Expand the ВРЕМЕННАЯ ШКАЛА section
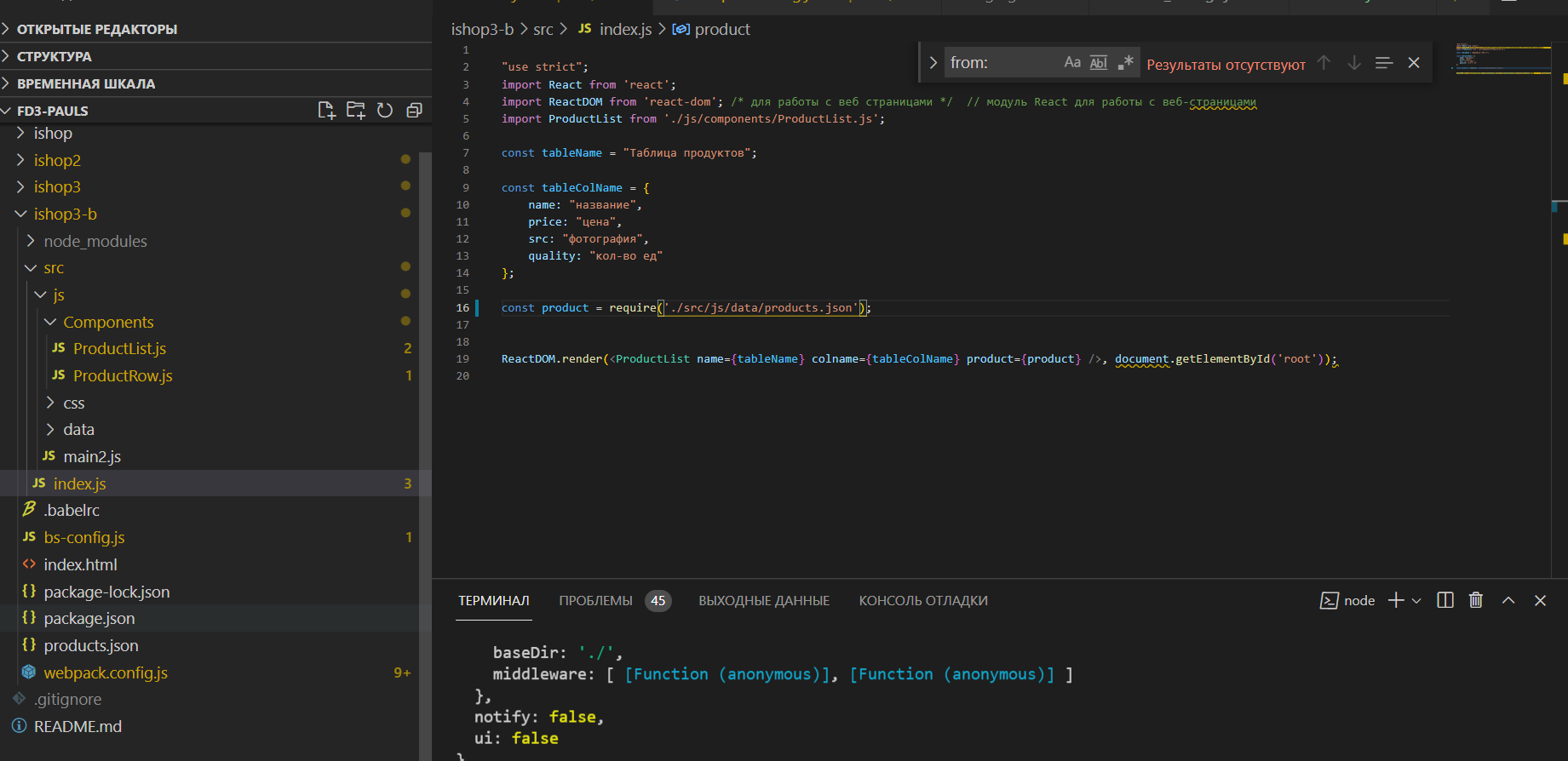 [x=215, y=83]
